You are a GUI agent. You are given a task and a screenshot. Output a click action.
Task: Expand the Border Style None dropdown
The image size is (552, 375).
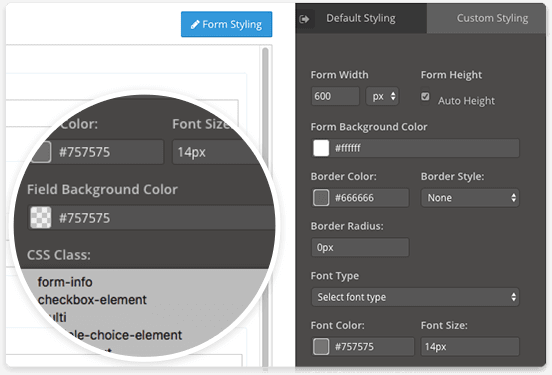470,198
